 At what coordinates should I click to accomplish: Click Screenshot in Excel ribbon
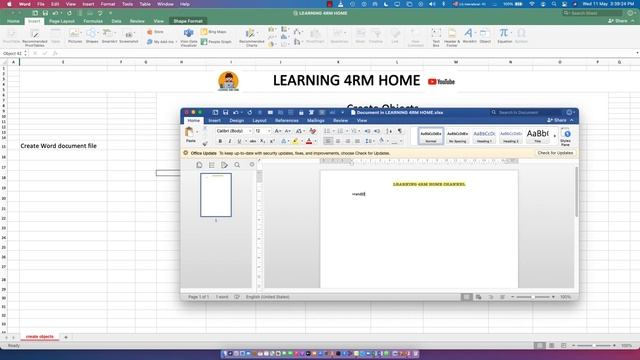[x=129, y=36]
